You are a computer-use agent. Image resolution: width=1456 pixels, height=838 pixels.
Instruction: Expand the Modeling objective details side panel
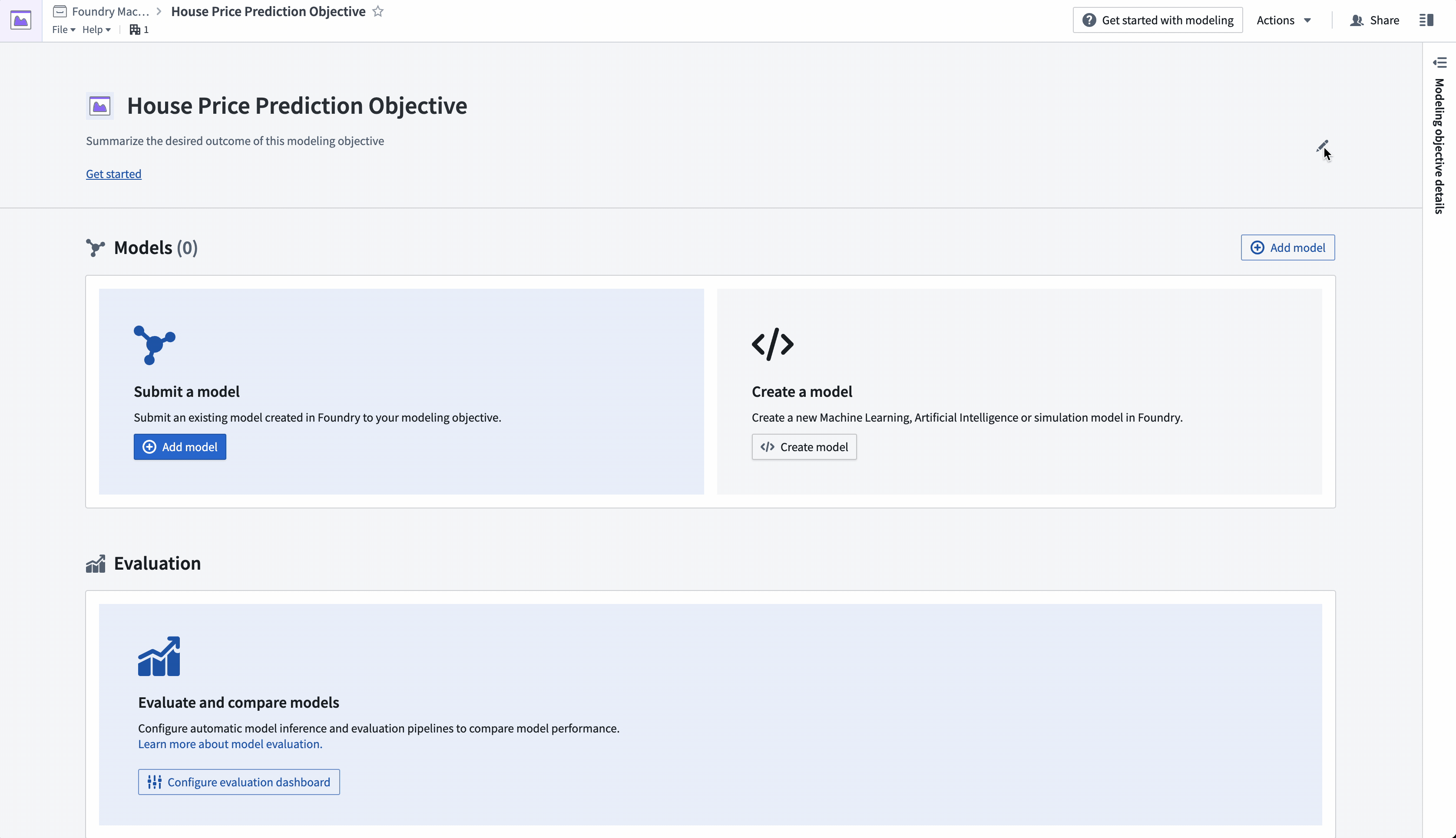pos(1439,62)
